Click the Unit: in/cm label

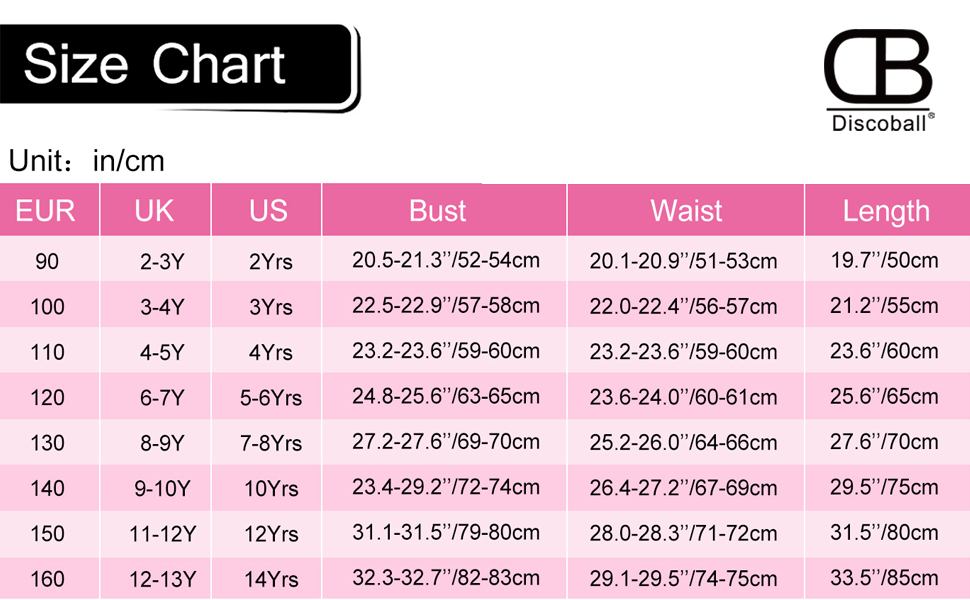pos(86,161)
